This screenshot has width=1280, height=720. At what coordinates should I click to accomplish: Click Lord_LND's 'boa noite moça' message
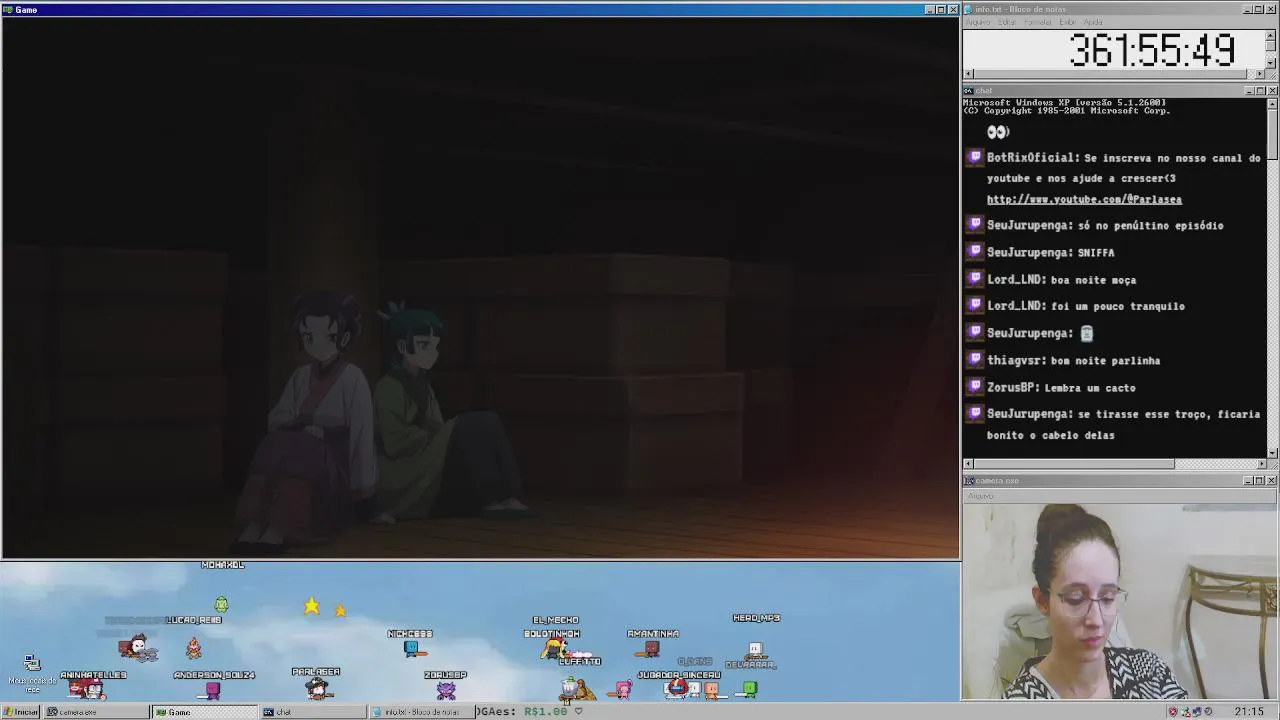(1093, 280)
